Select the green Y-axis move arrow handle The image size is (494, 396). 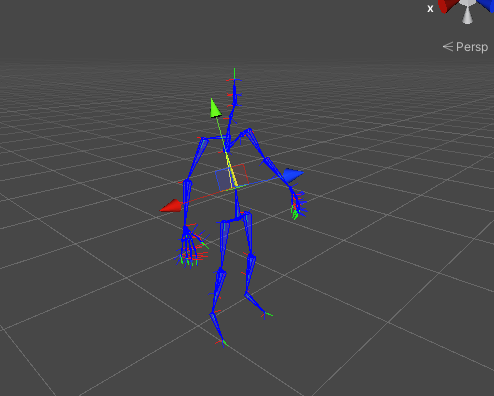(215, 108)
